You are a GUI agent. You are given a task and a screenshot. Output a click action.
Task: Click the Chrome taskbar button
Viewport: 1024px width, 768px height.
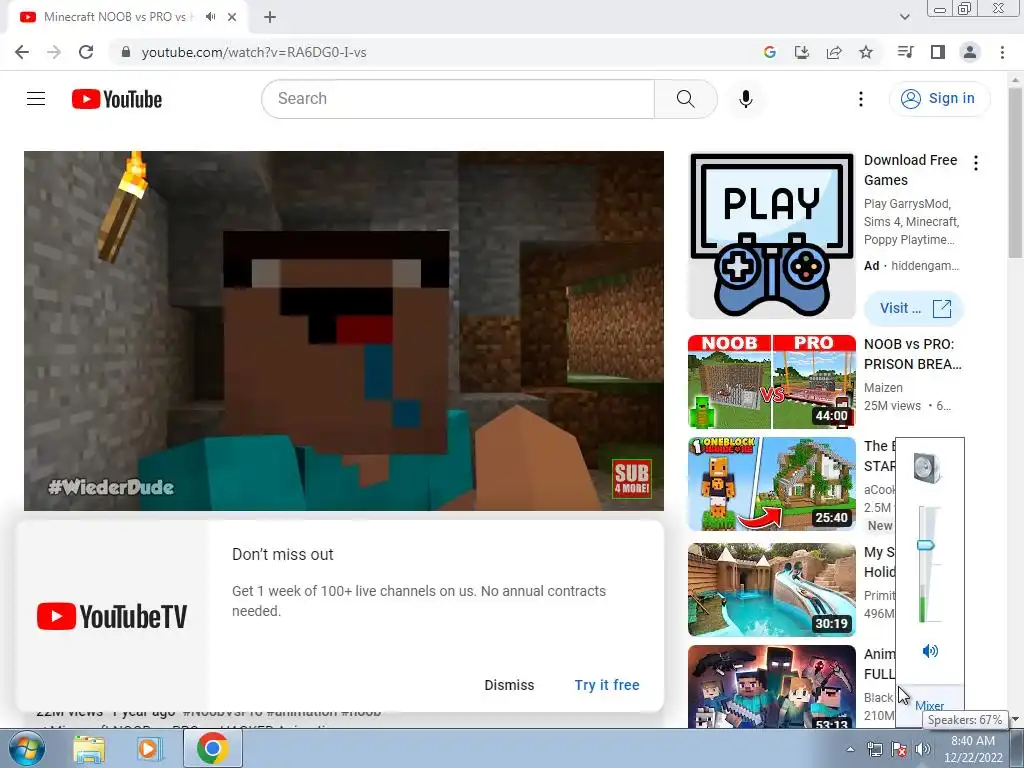tap(212, 748)
